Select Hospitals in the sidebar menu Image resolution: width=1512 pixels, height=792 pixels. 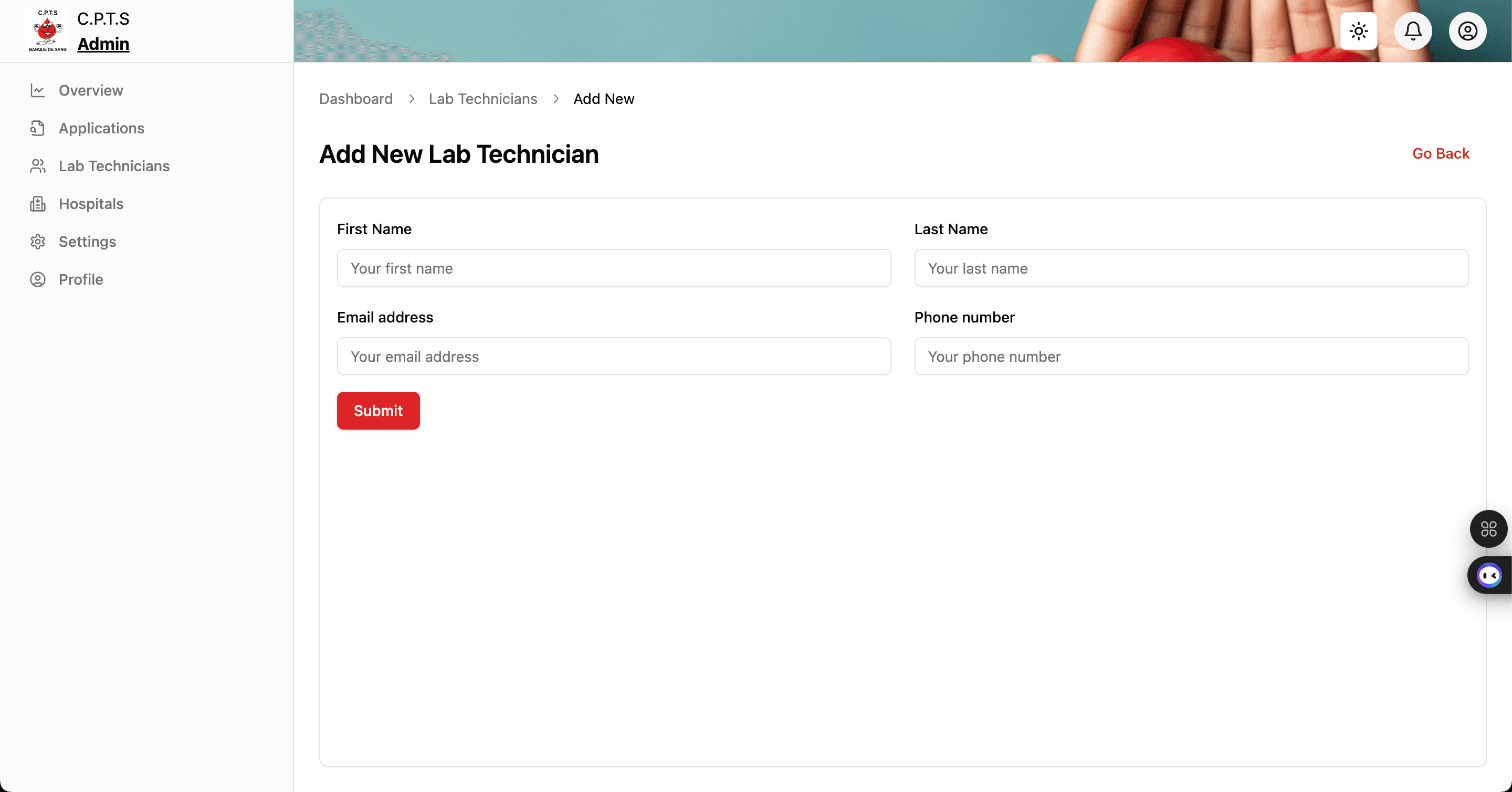(x=91, y=204)
